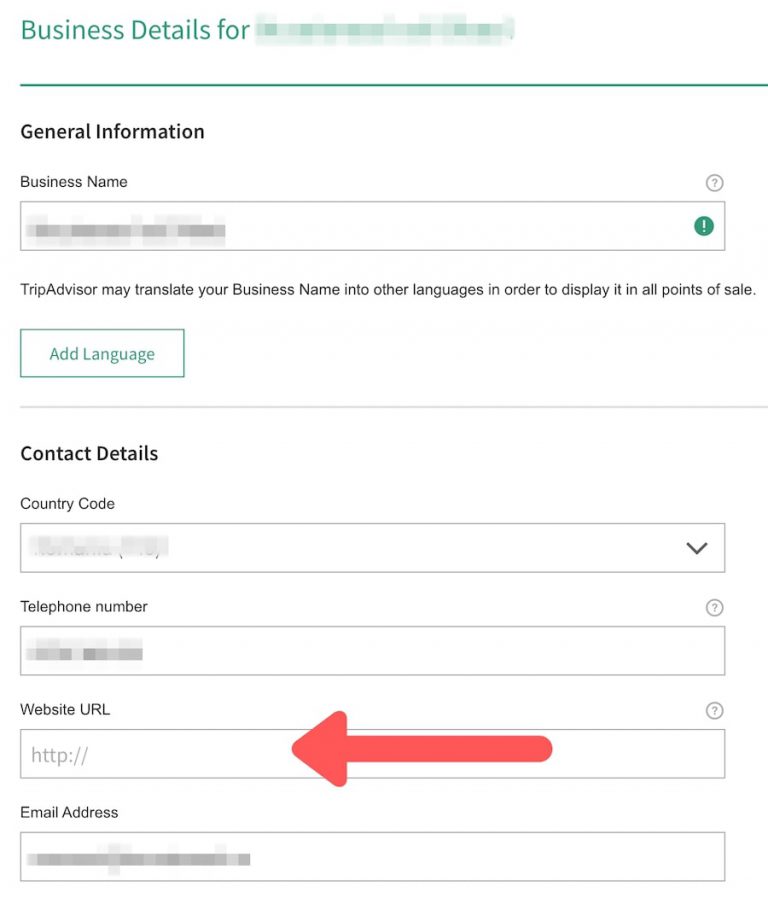Focus the Telephone number input
768x904 pixels.
tap(372, 650)
